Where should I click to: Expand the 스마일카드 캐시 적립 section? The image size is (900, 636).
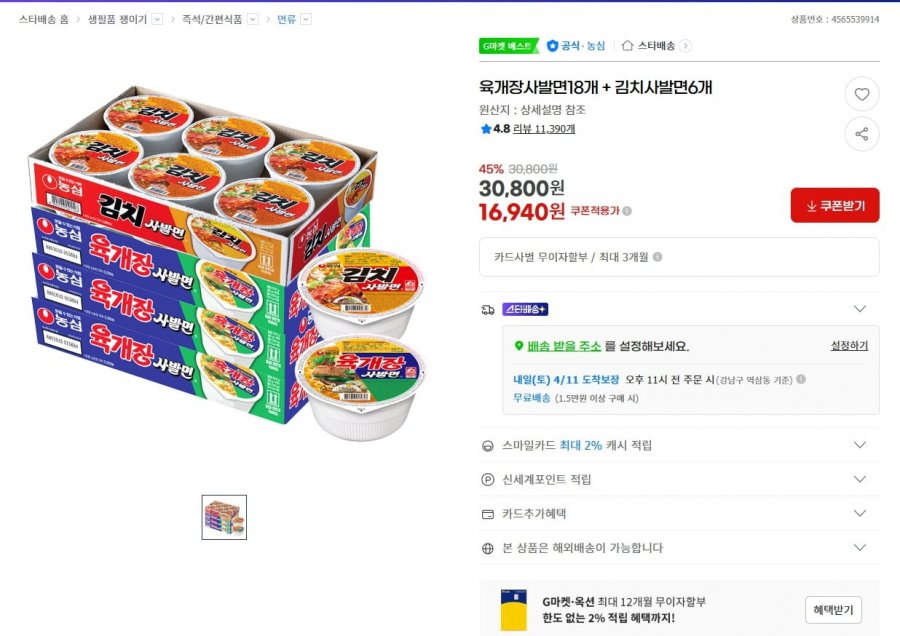coord(859,444)
